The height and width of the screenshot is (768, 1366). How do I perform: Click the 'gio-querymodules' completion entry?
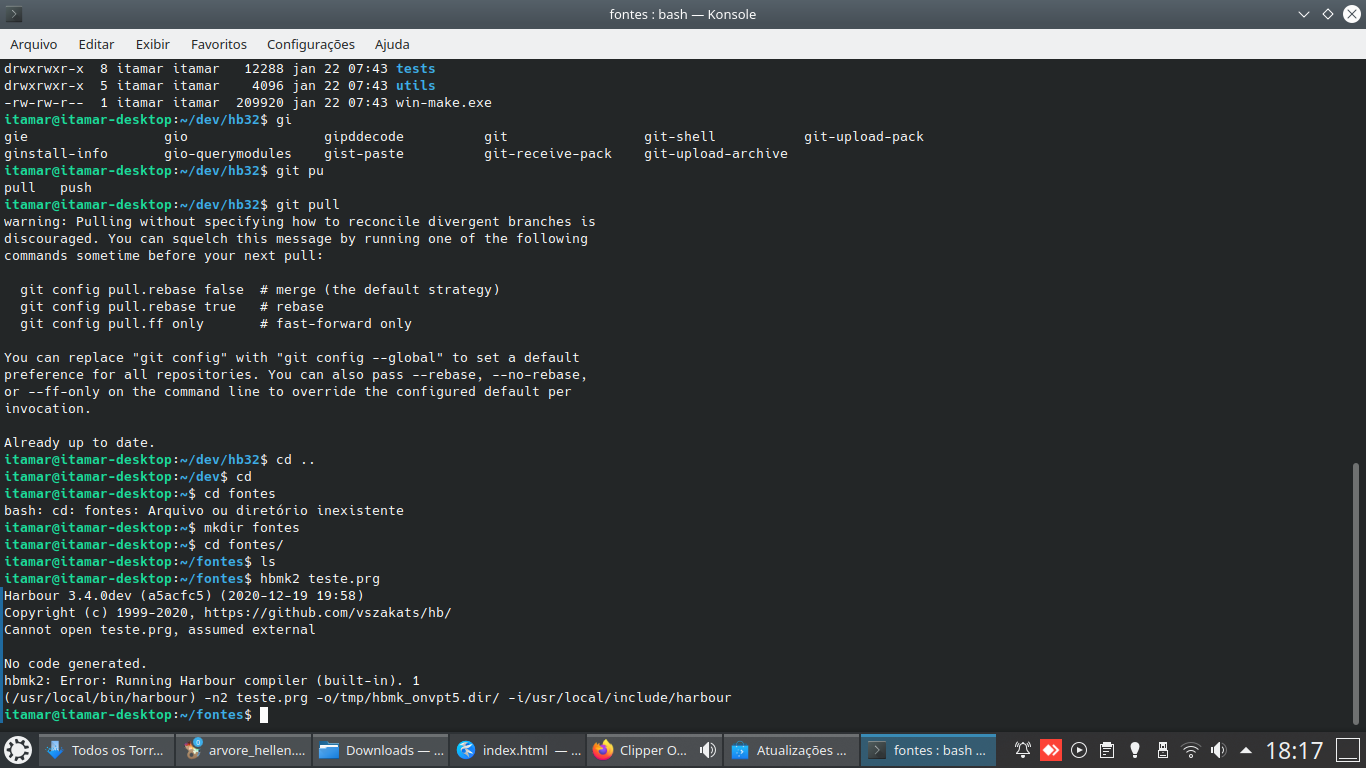pos(228,153)
